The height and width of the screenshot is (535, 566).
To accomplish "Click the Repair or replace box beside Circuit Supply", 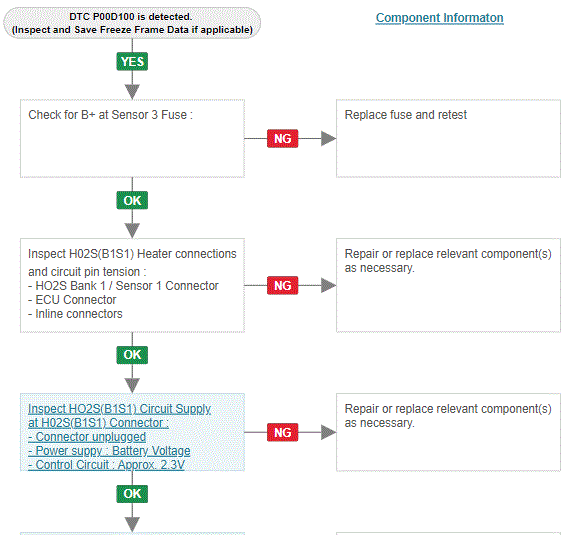I will tap(448, 432).
